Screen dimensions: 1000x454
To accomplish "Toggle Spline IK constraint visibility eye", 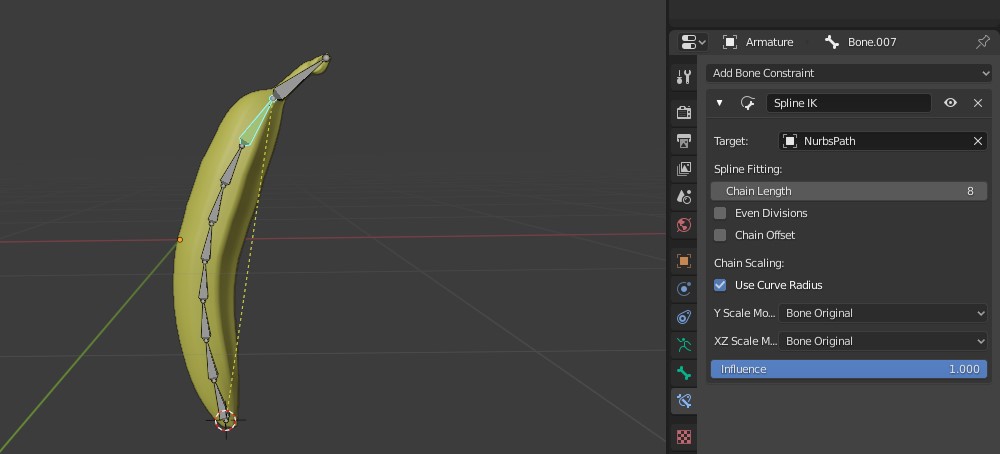I will (x=950, y=103).
